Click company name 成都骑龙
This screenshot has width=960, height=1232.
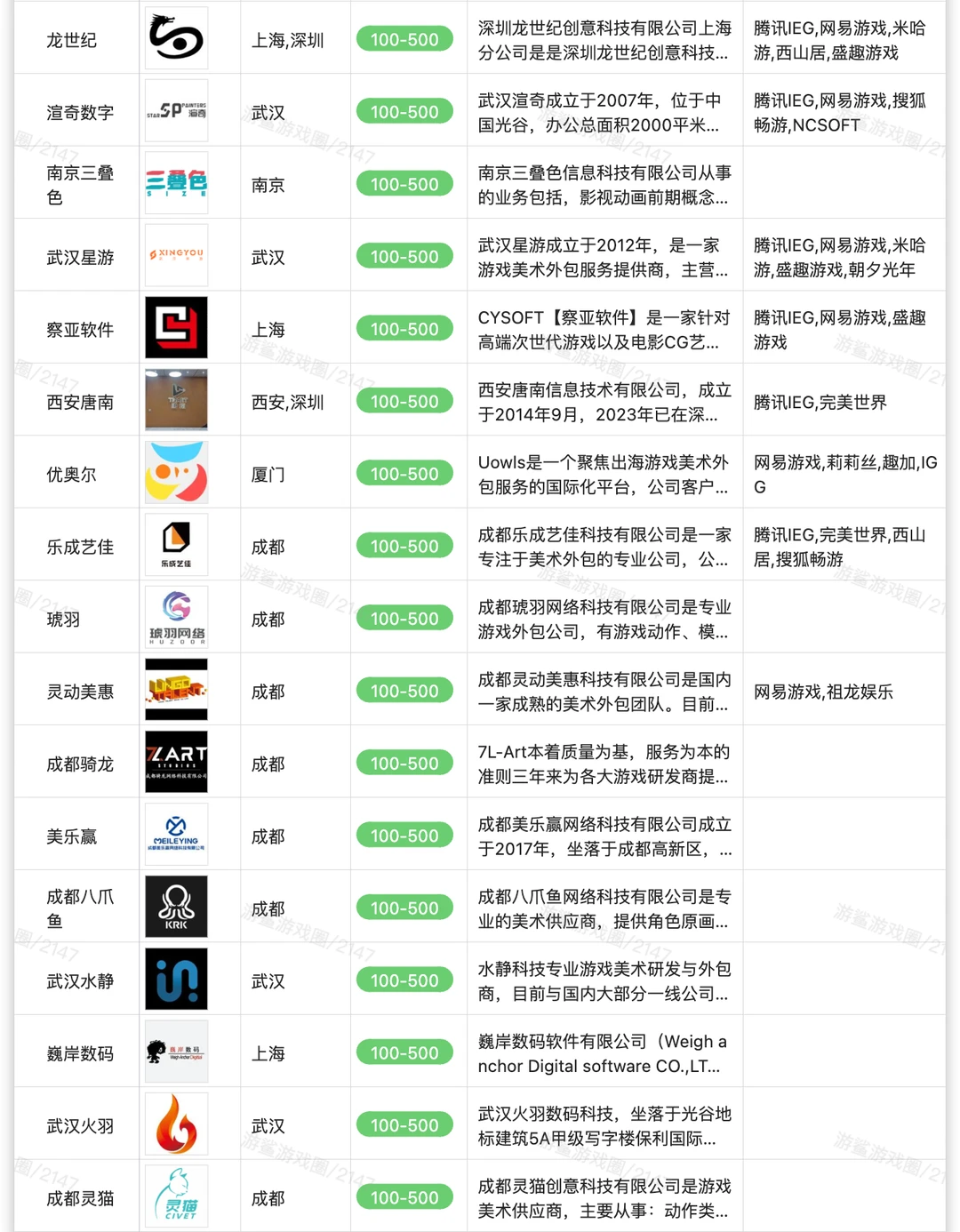click(80, 764)
